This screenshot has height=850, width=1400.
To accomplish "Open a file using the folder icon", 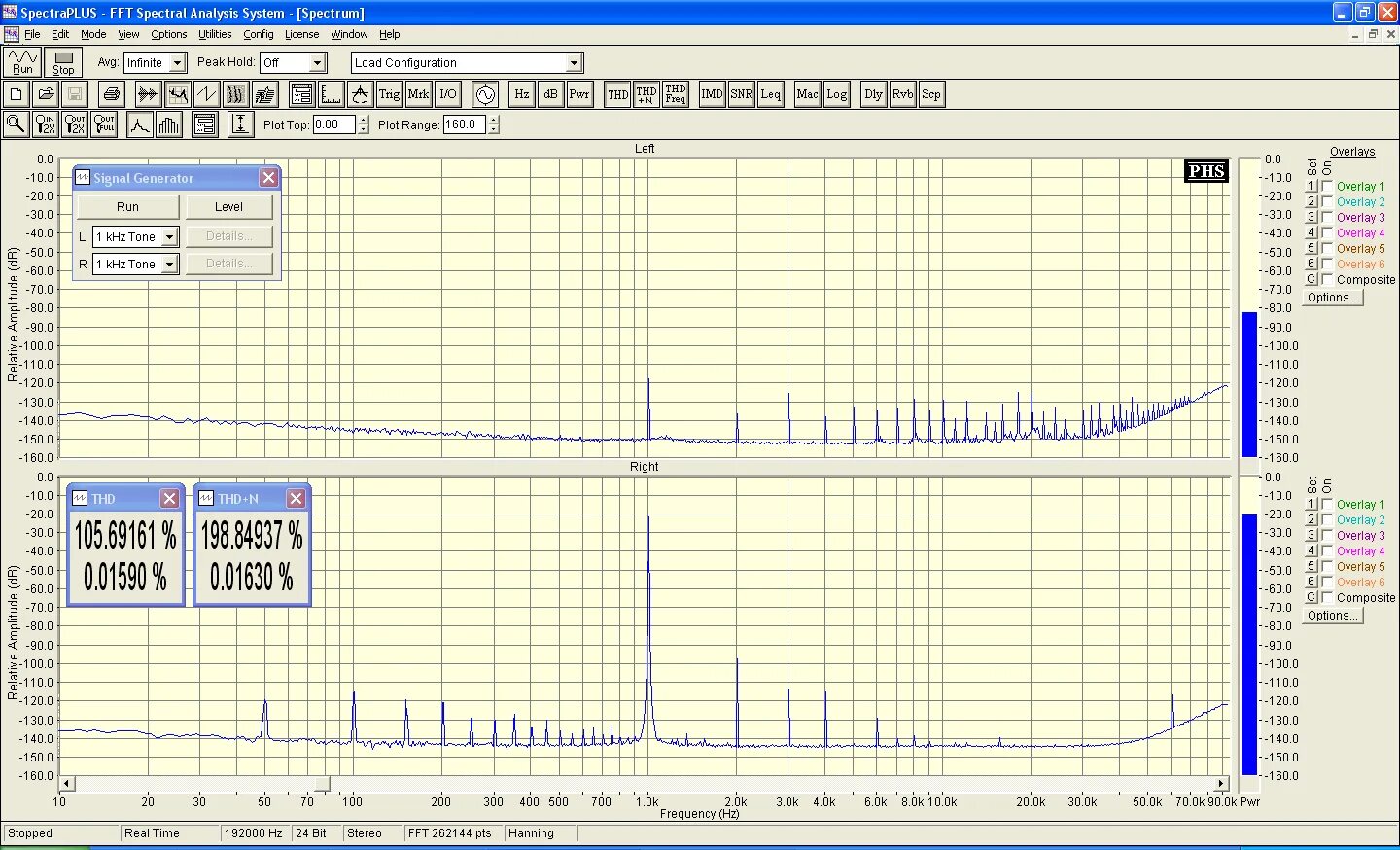I will pos(46,94).
